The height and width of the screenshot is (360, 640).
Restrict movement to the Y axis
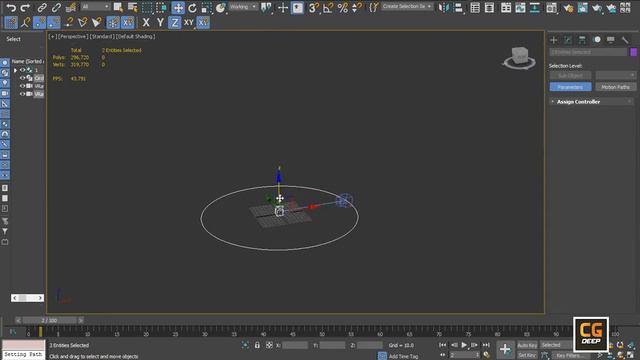160,22
